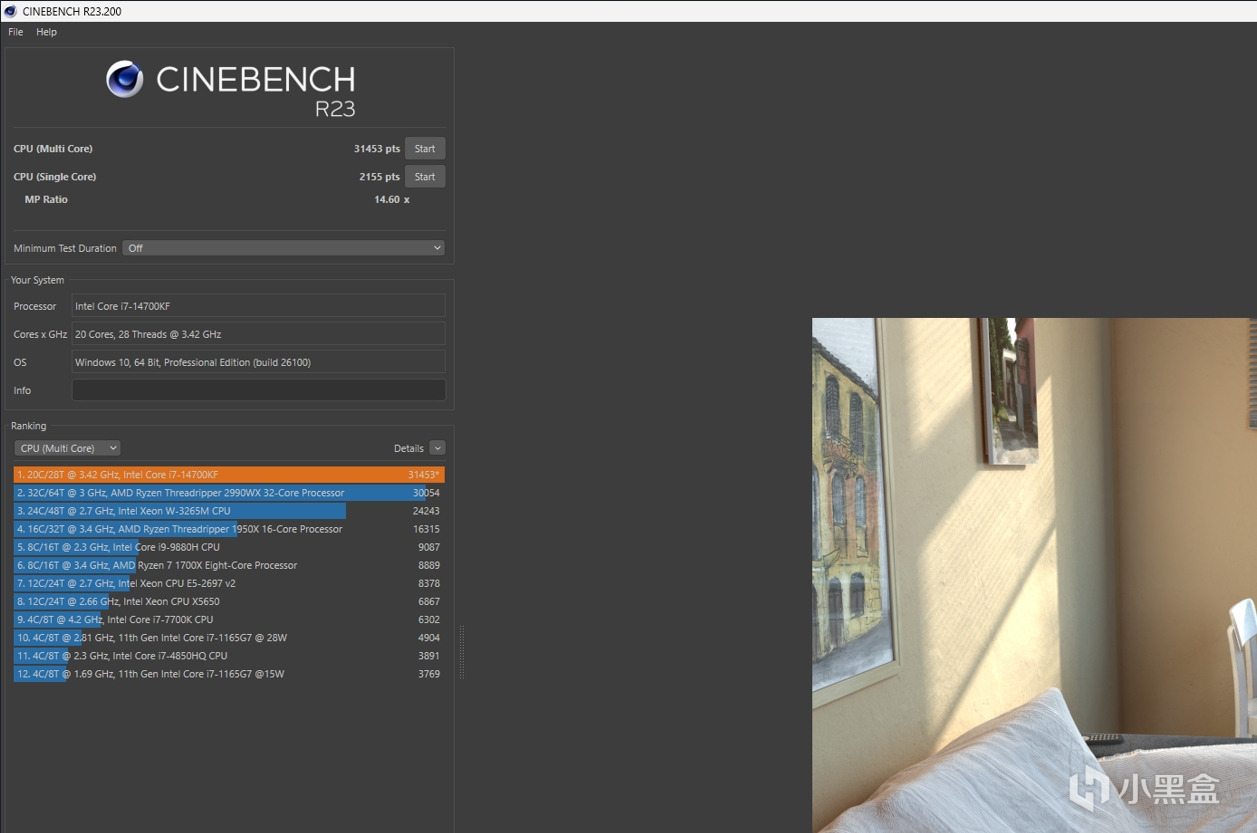Click the OS field Windows 10
The width and height of the screenshot is (1257, 833).
point(259,362)
